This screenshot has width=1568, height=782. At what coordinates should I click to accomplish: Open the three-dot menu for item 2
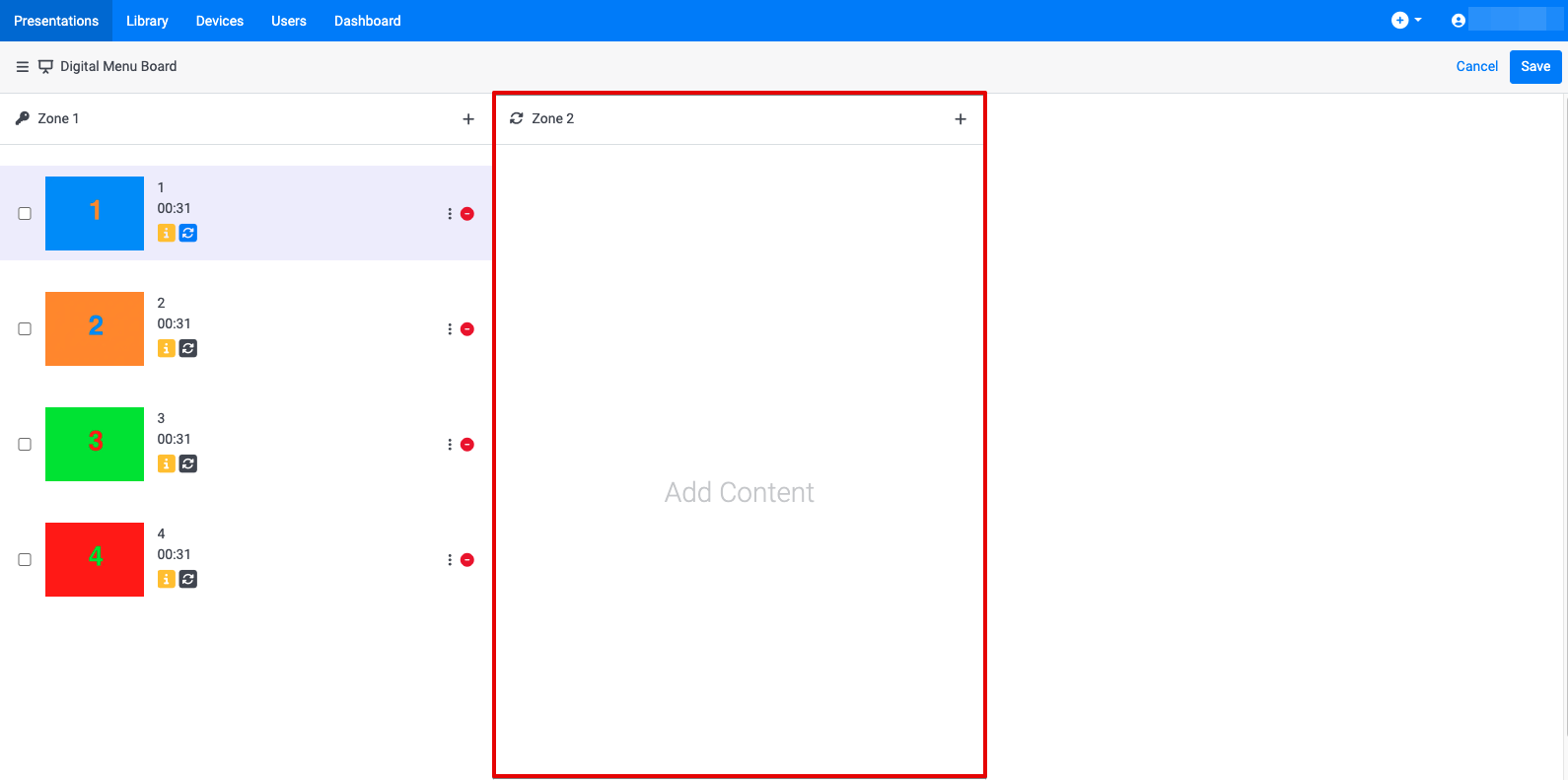[450, 329]
